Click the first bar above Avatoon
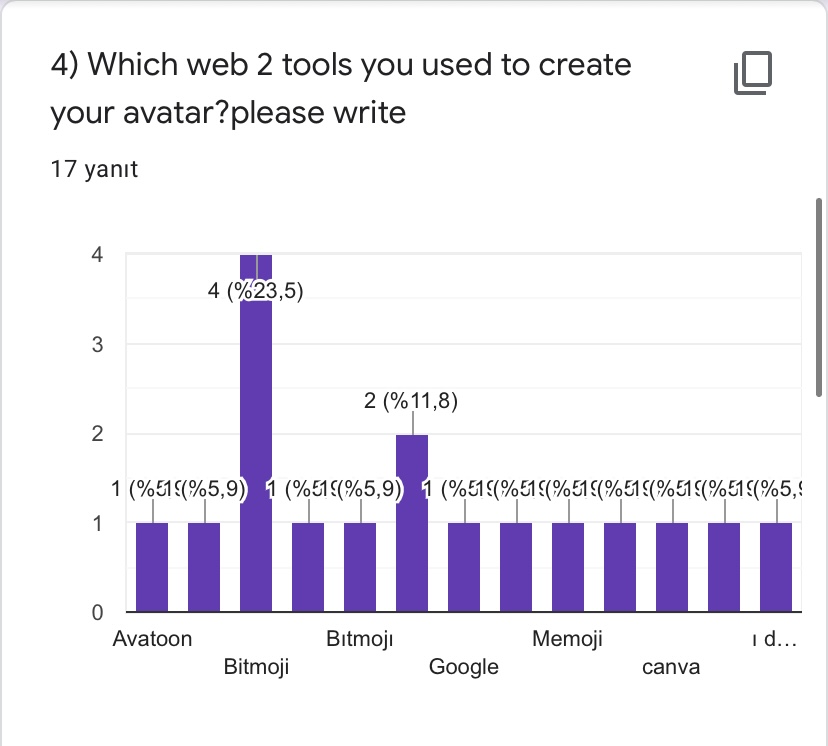The height and width of the screenshot is (746, 828). tap(152, 566)
